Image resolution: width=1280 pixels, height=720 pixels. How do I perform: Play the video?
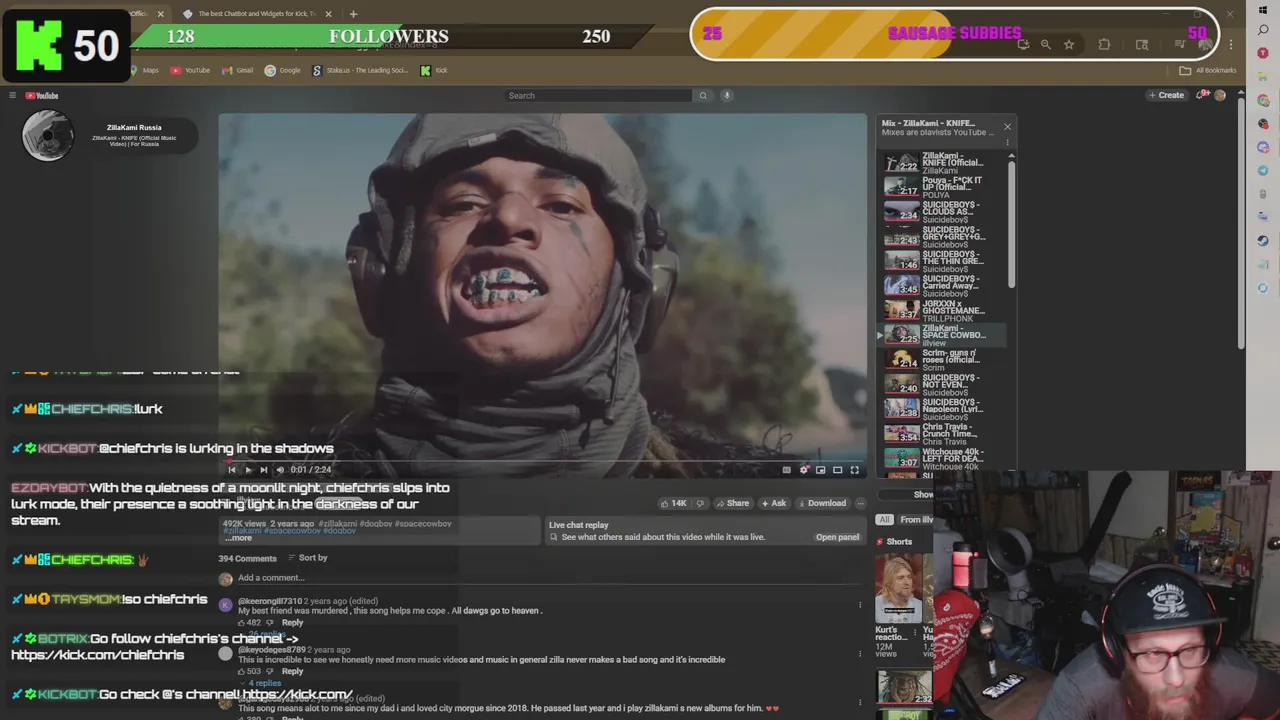coord(248,470)
